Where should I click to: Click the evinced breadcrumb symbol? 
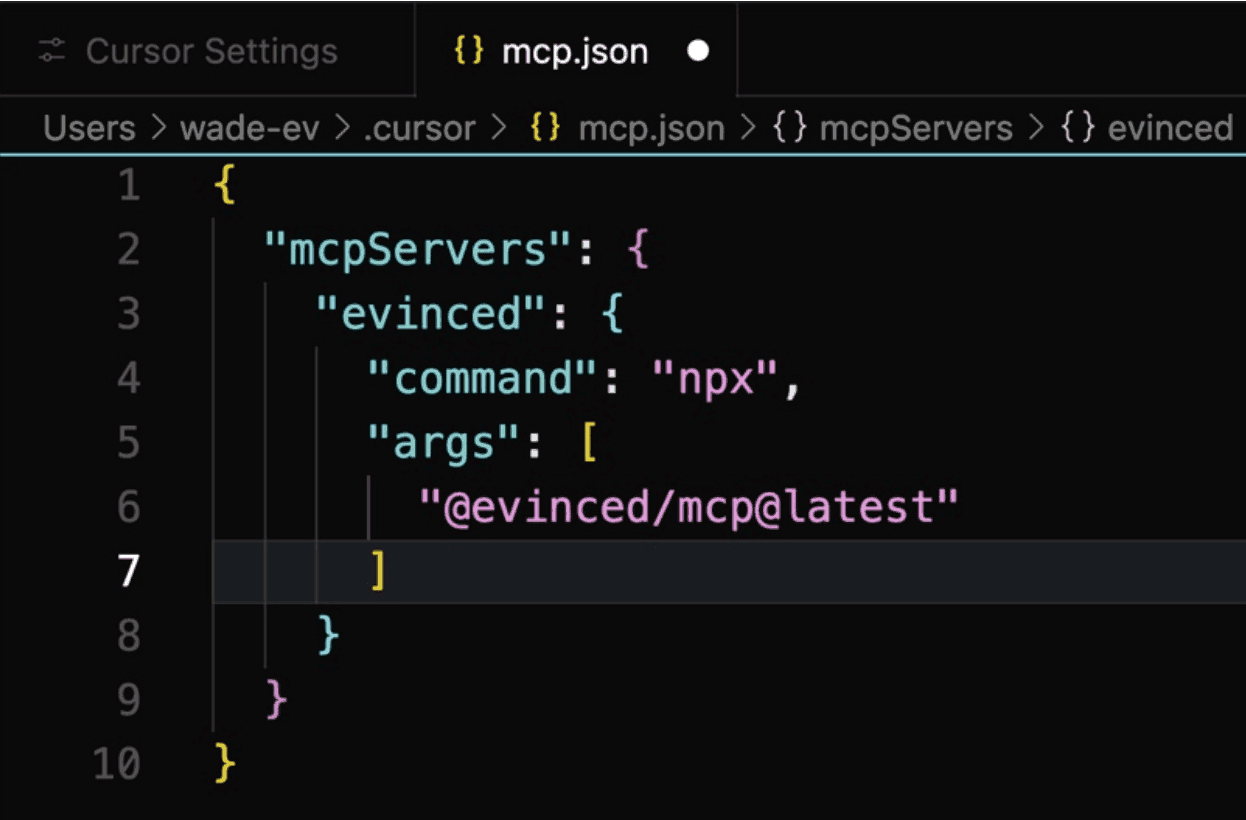(1169, 128)
